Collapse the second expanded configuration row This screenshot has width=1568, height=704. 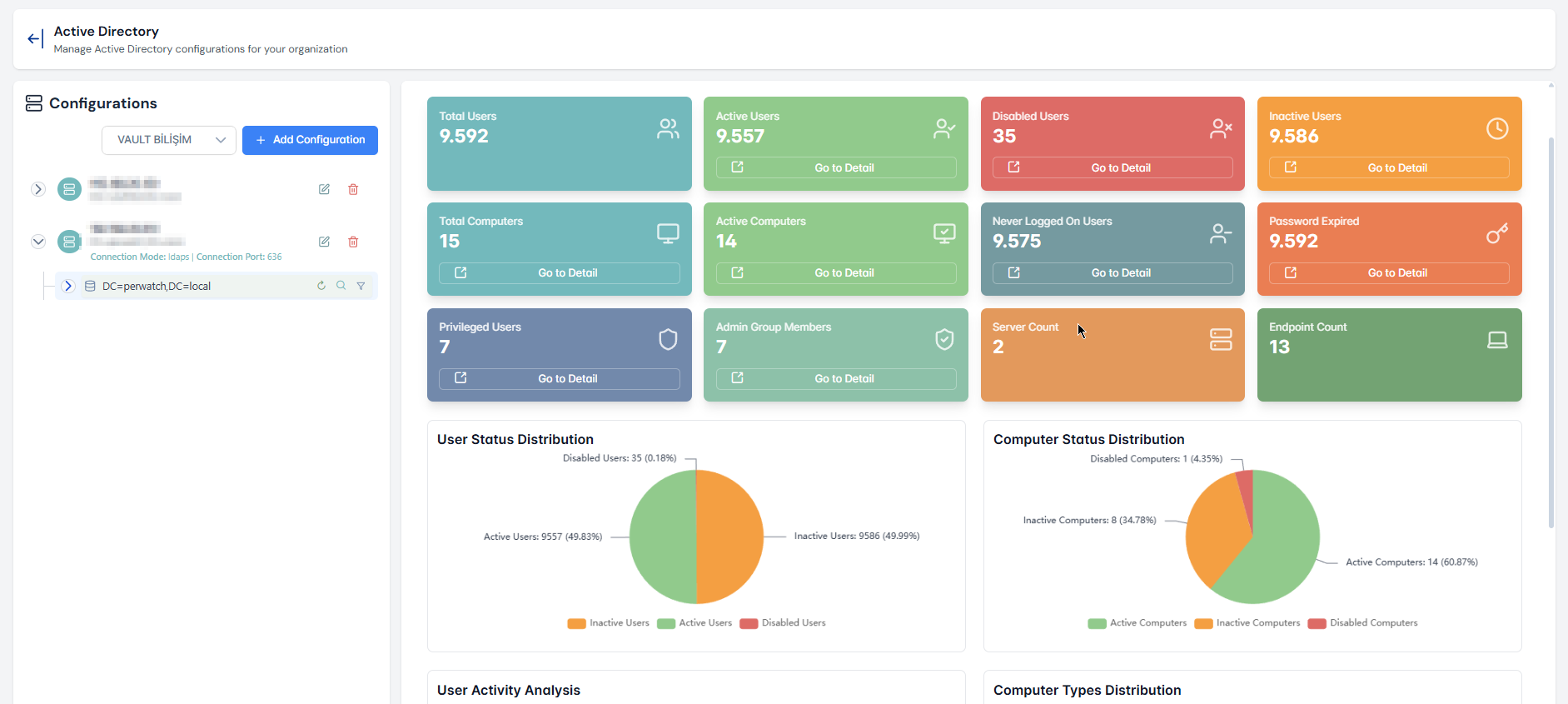(x=38, y=242)
